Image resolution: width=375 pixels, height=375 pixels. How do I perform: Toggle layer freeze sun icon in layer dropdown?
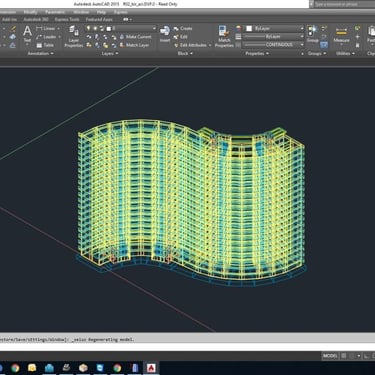tap(95, 29)
